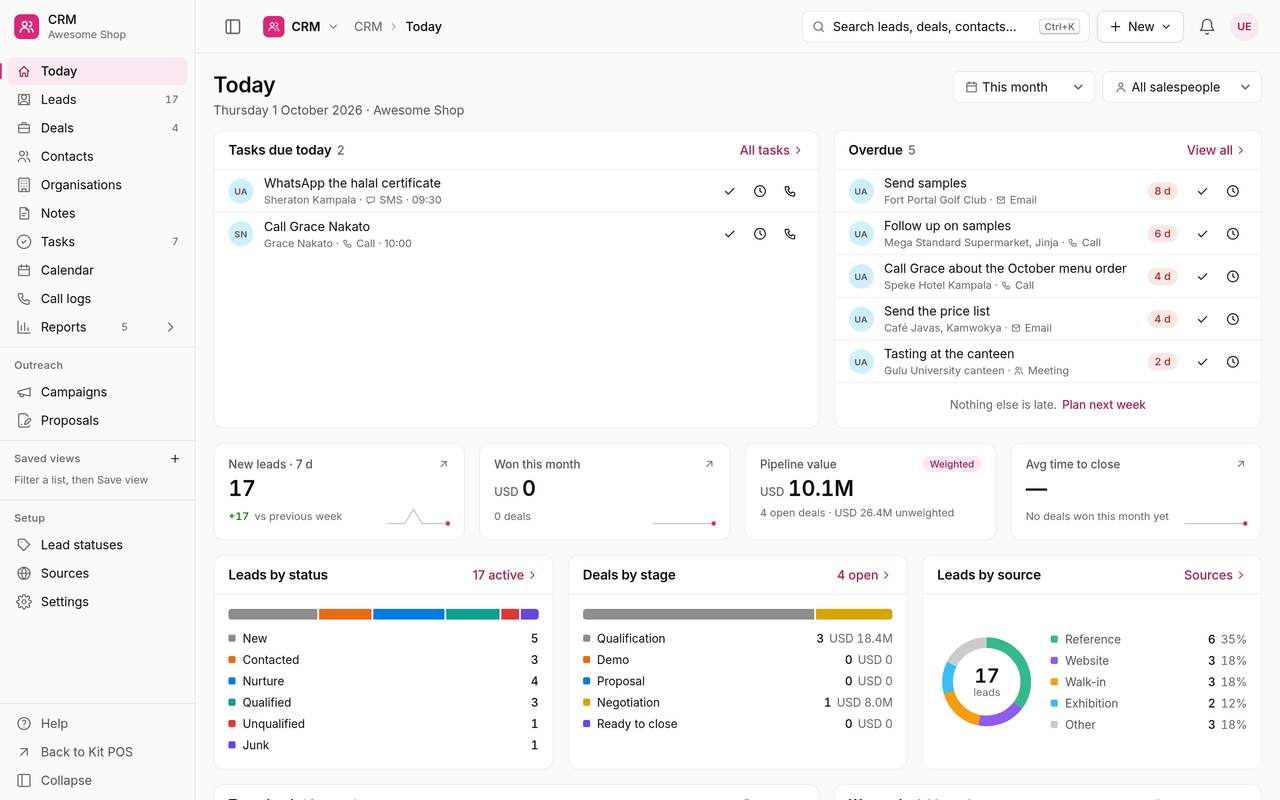This screenshot has width=1280, height=800.
Task: Click phone icon for 'WhatsApp the halal certificate'
Action: (790, 191)
